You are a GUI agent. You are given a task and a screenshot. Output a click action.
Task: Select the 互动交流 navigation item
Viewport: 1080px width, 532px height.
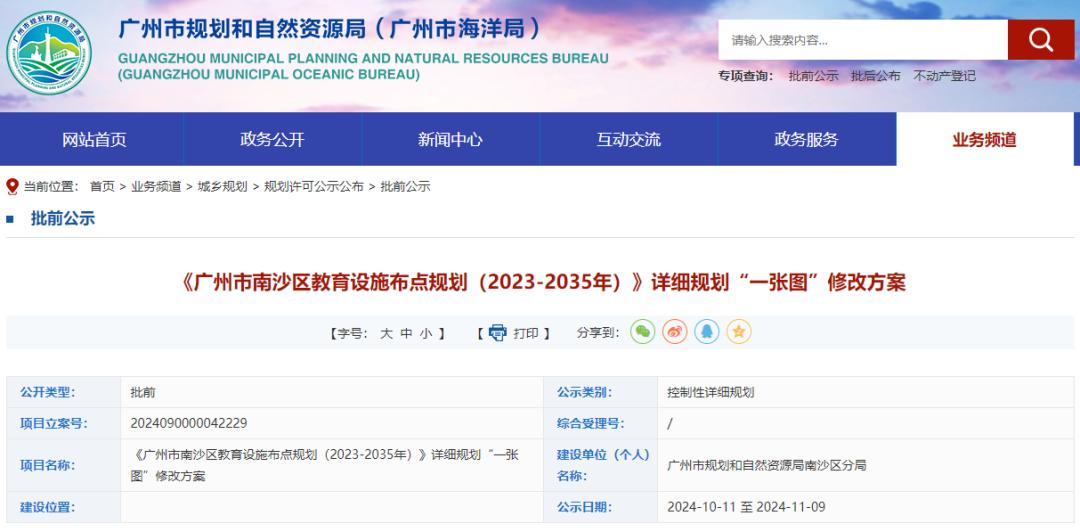pyautogui.click(x=628, y=140)
